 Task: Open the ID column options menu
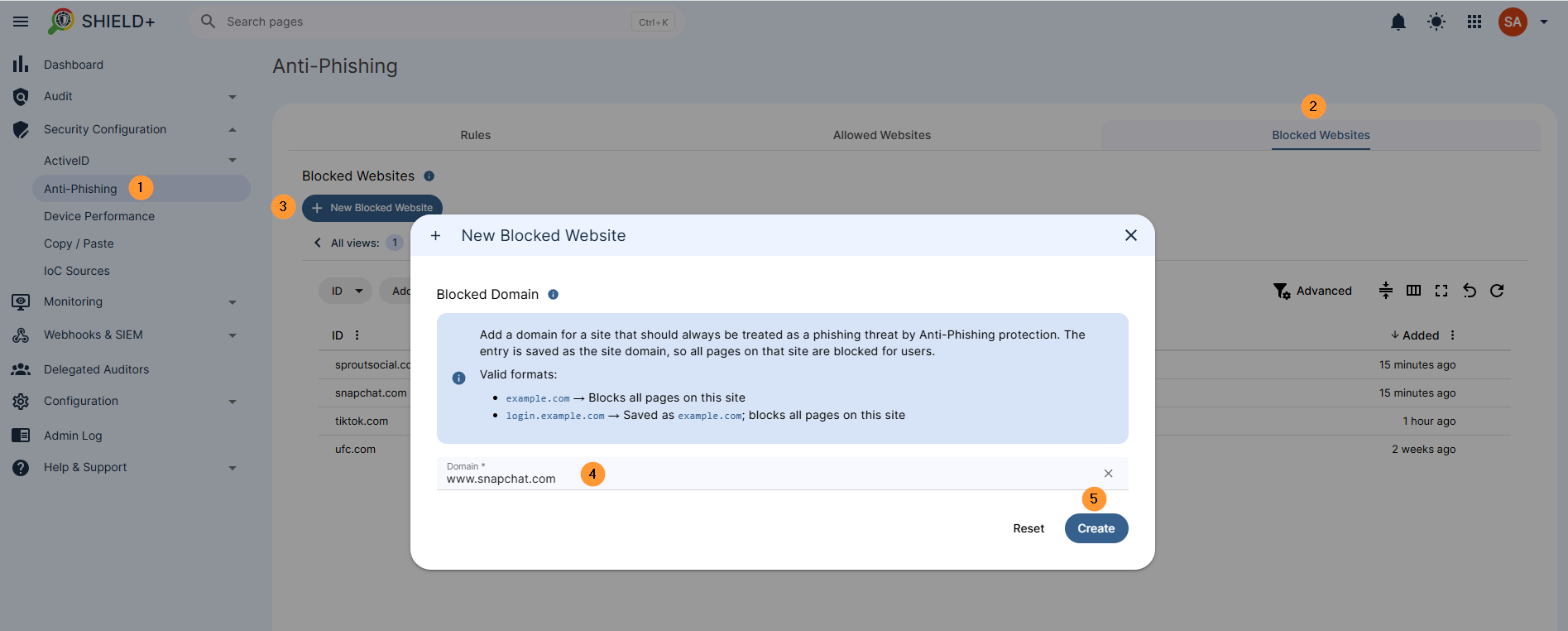[357, 335]
